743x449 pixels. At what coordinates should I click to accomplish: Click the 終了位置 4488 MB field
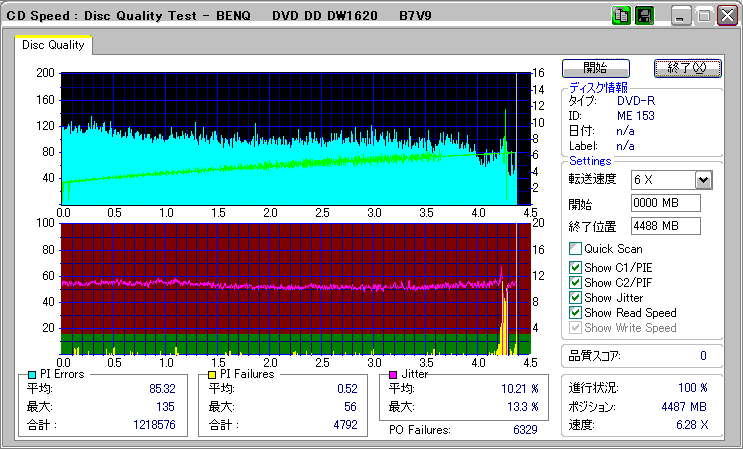point(665,226)
